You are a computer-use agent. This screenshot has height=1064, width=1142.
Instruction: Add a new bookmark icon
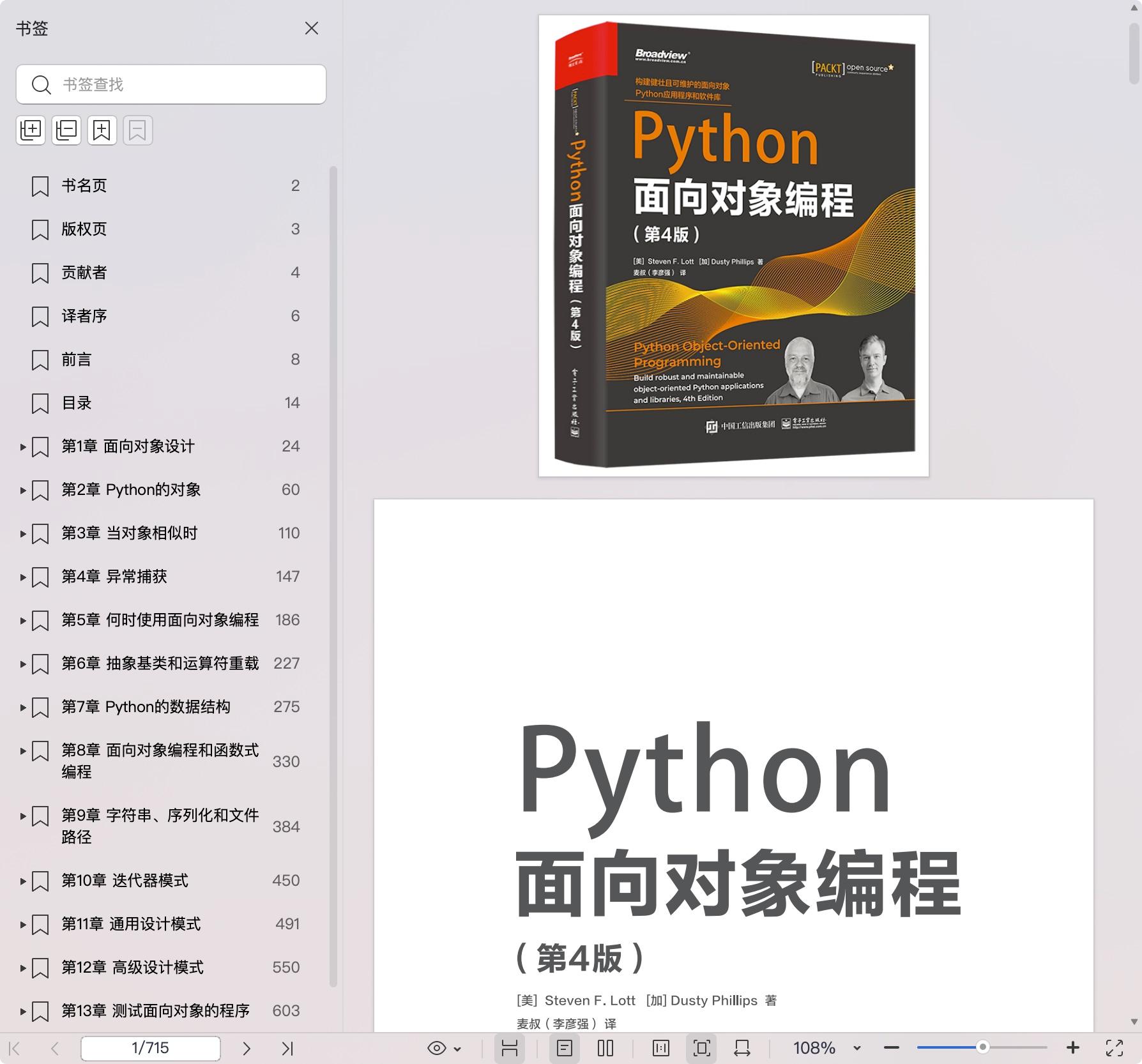coord(102,130)
